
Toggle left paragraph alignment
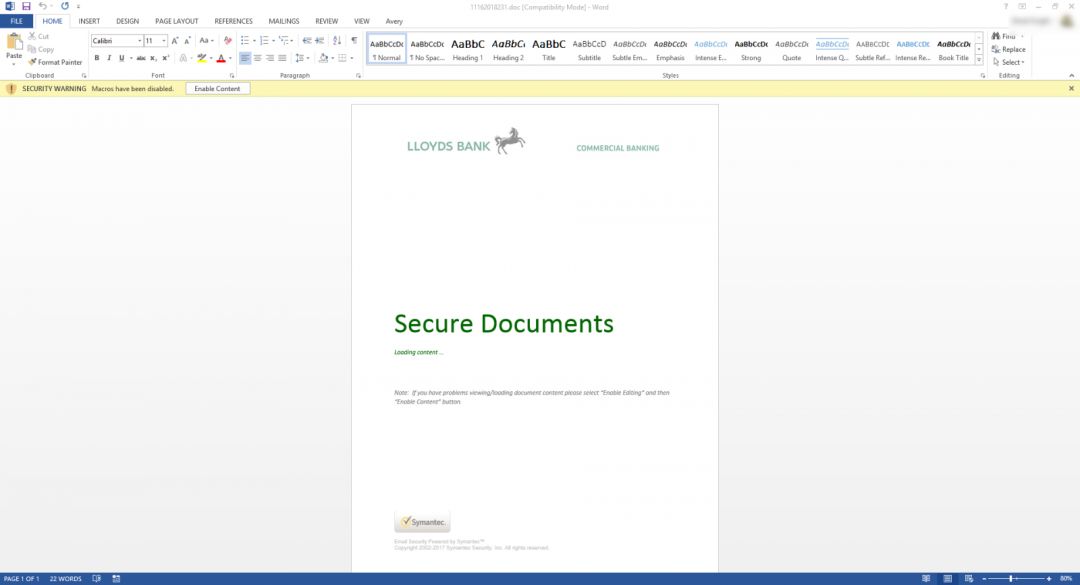tap(245, 58)
